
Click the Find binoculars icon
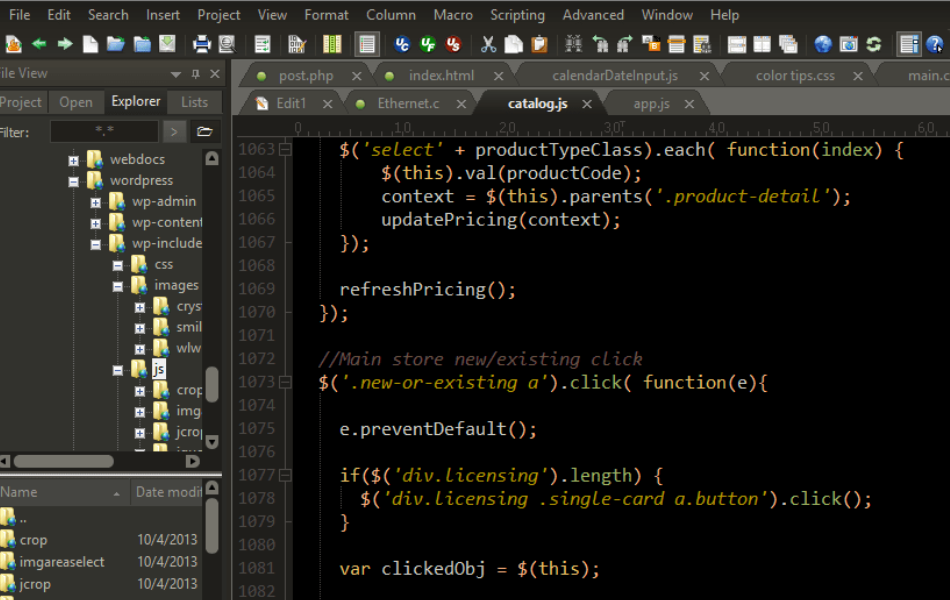pos(573,44)
